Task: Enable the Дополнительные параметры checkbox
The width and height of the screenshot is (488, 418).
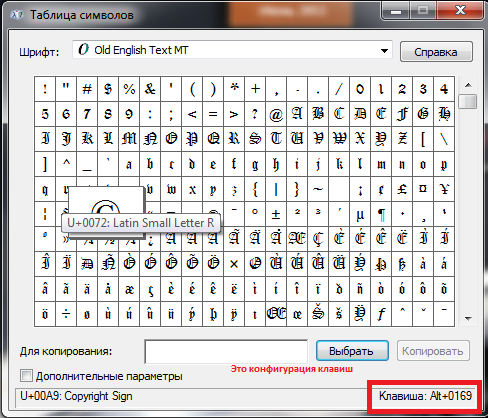Action: point(26,376)
